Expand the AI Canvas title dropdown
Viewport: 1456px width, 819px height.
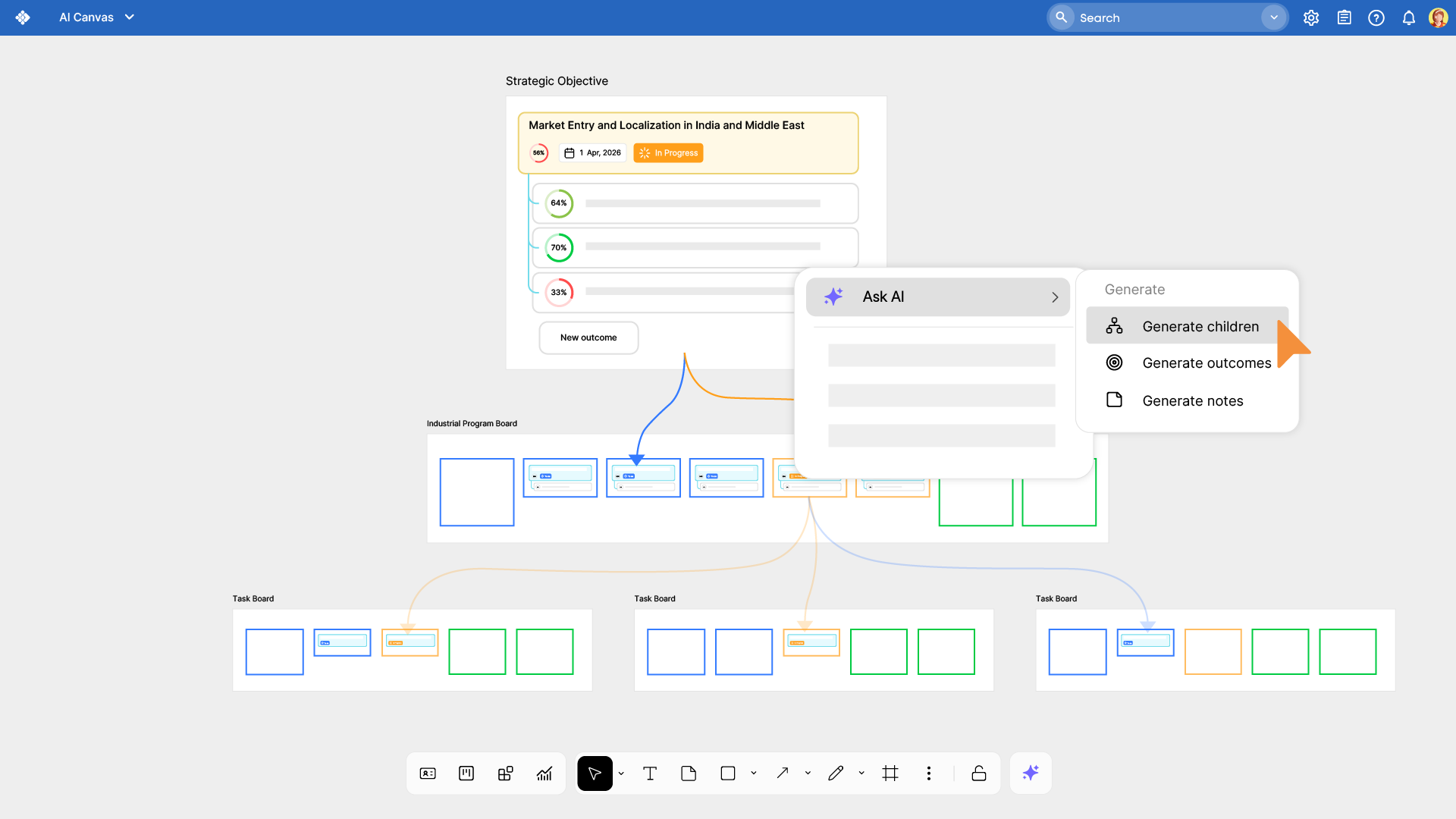(130, 17)
